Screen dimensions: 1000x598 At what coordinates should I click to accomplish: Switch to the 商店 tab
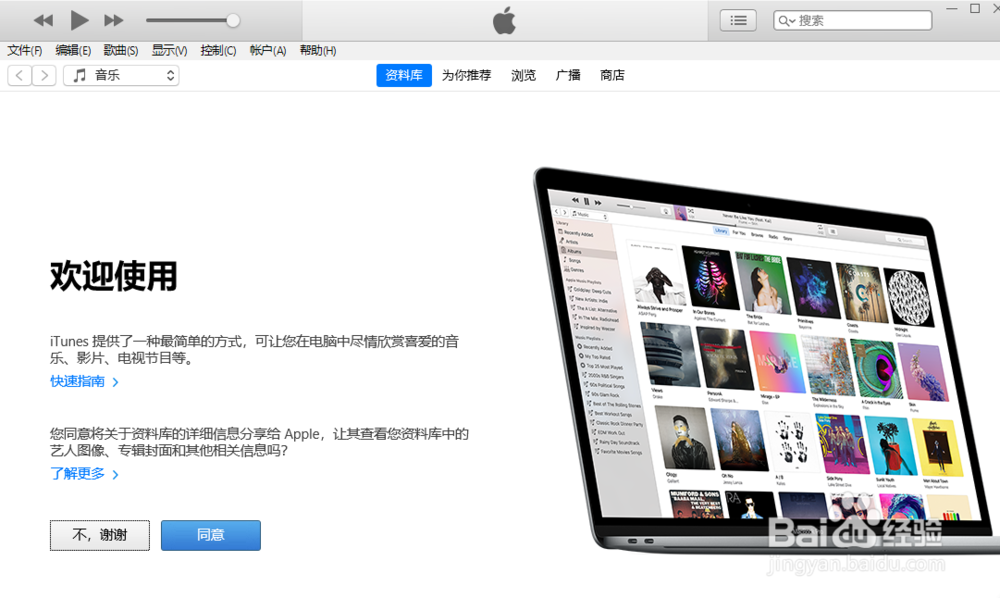[611, 75]
